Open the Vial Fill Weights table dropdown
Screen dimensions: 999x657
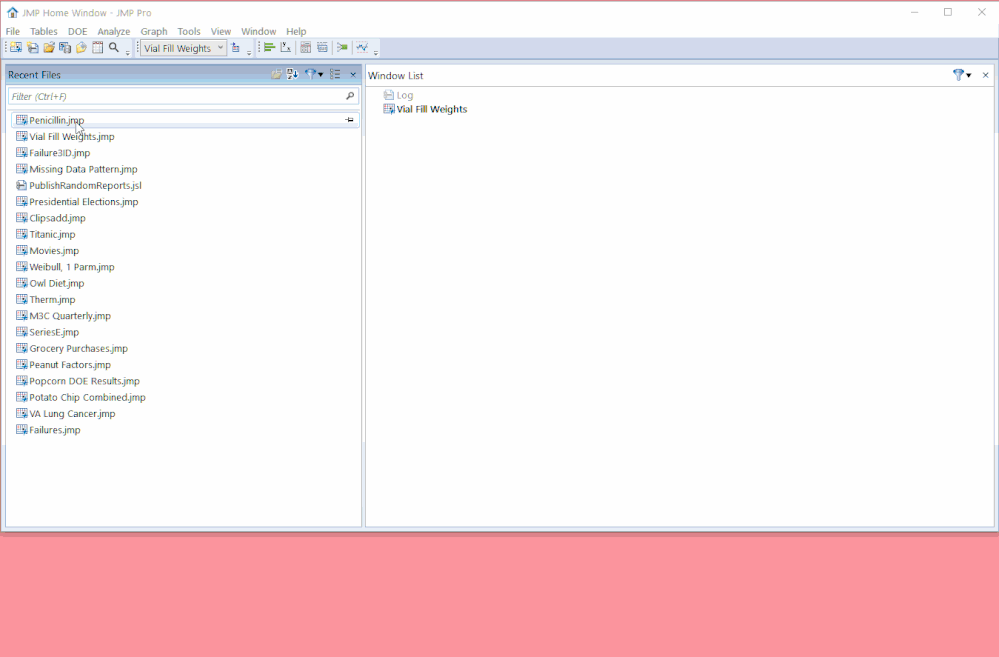[x=220, y=48]
